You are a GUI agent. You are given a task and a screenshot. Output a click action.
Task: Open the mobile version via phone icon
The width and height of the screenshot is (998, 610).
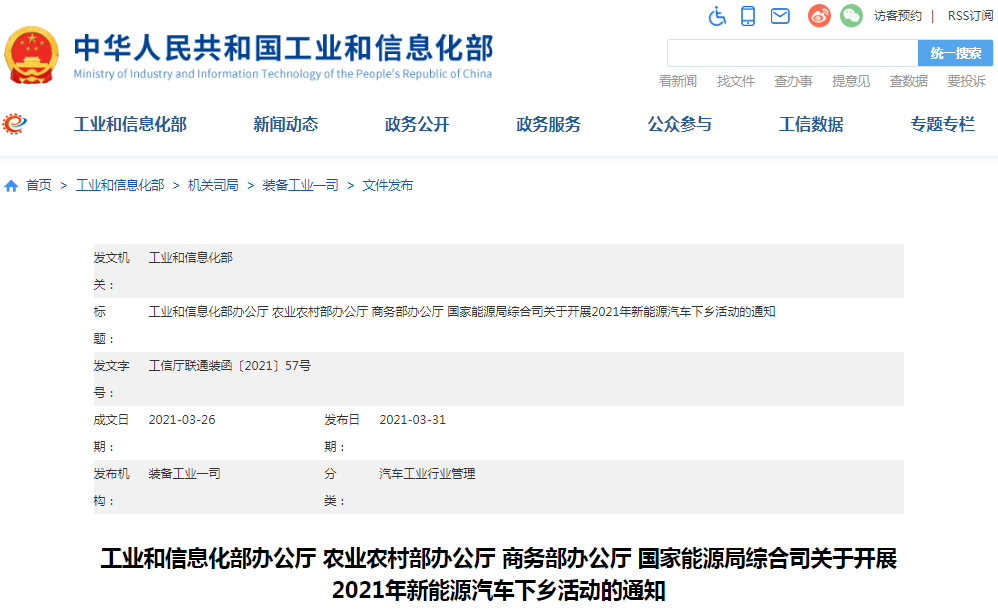coord(748,16)
